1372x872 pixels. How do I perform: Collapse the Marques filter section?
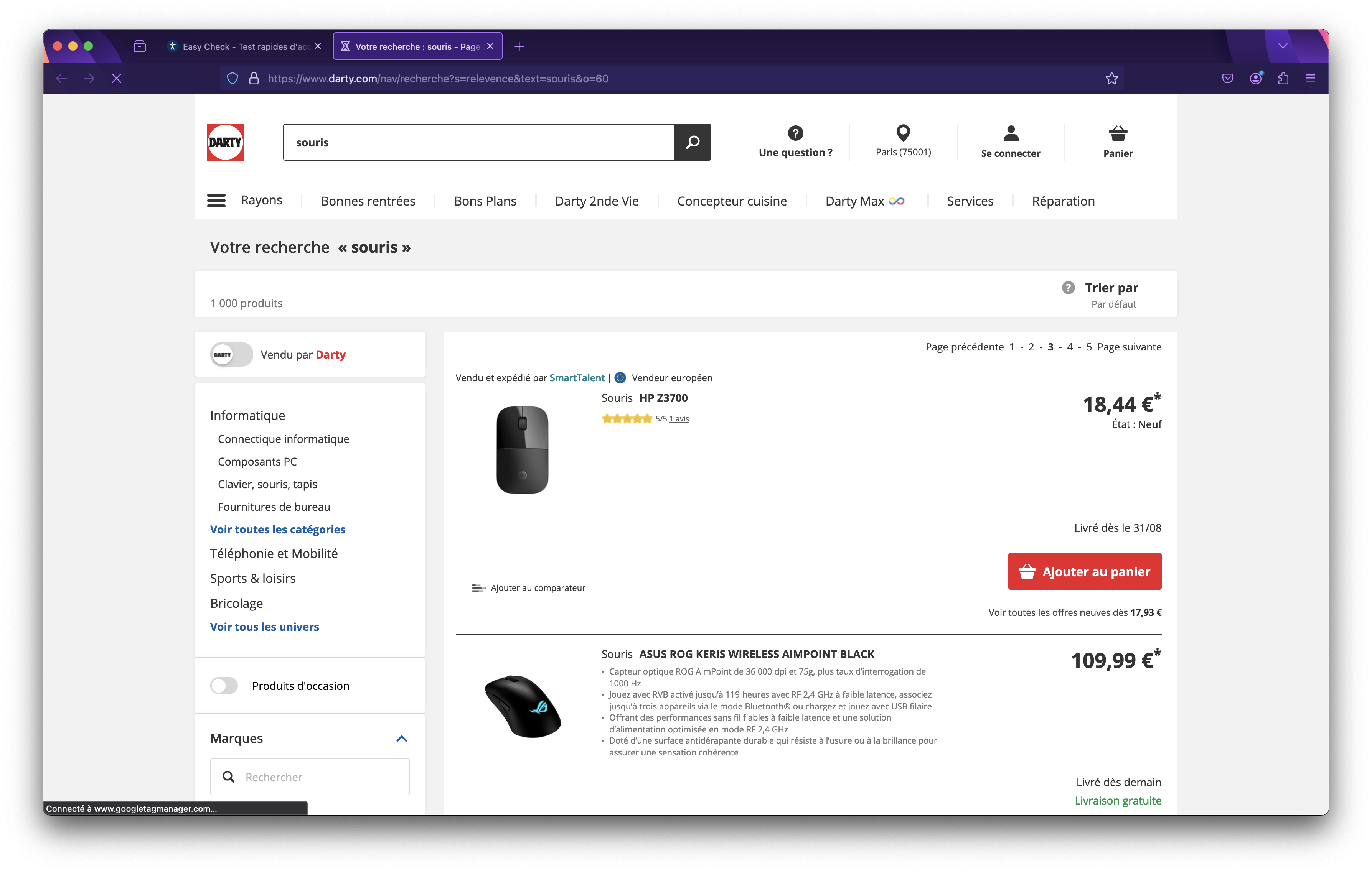(402, 739)
